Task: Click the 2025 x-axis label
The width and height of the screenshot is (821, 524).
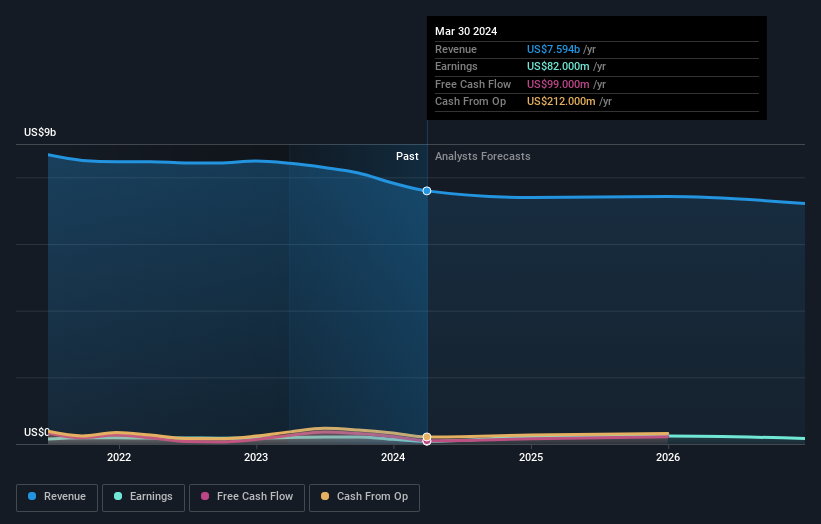Action: [x=531, y=457]
